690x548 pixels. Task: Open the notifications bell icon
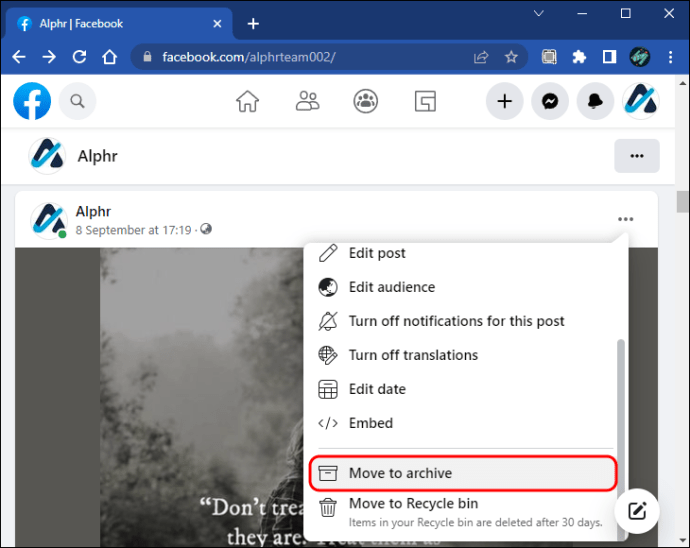pos(595,101)
